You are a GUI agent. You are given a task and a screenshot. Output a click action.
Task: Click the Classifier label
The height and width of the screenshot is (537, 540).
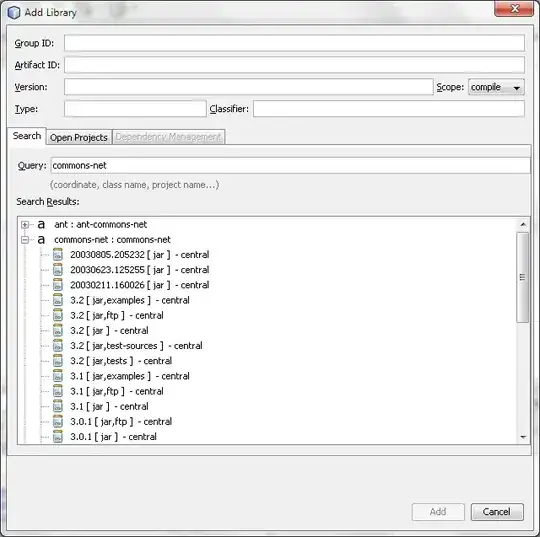[229, 109]
